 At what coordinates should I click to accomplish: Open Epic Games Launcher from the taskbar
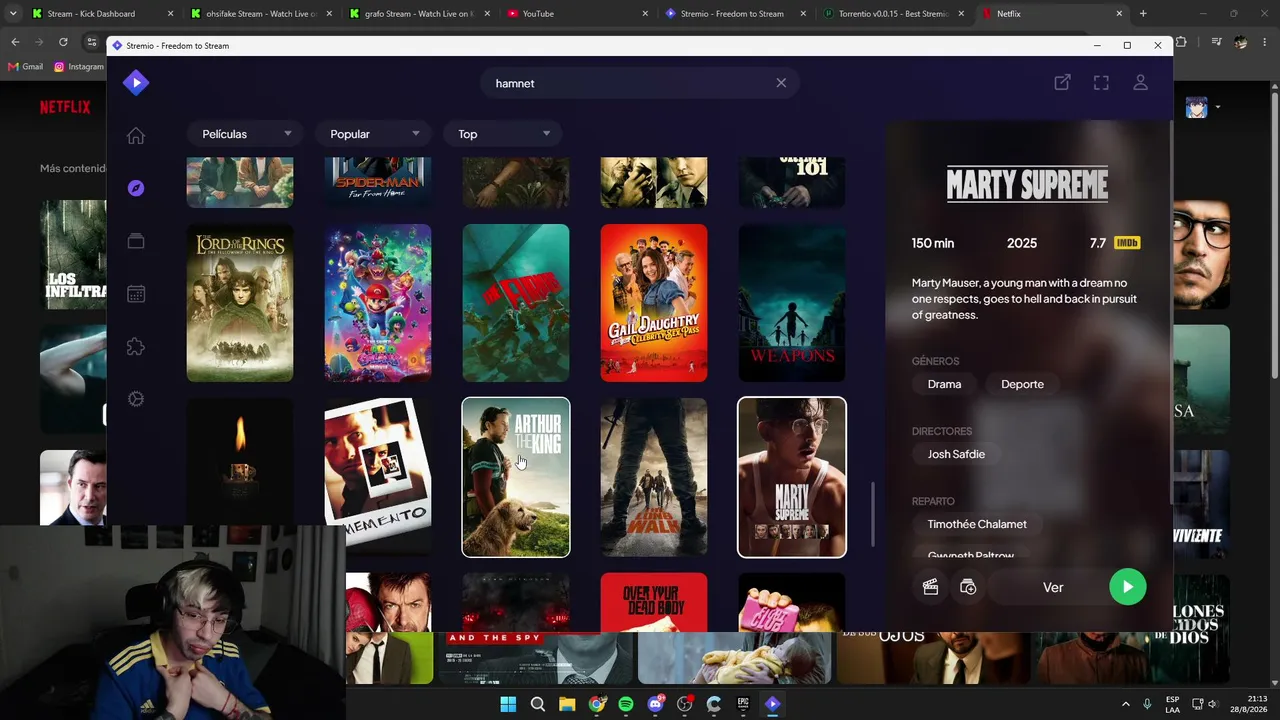[743, 704]
